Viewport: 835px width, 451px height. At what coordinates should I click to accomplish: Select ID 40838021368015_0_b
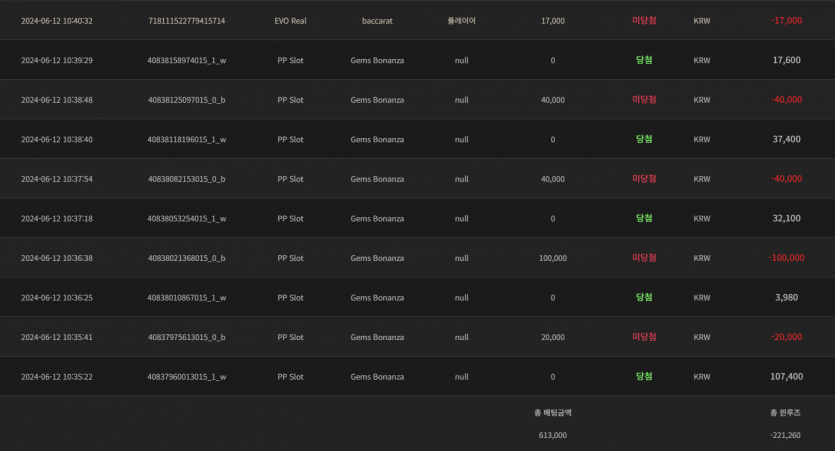(186, 258)
